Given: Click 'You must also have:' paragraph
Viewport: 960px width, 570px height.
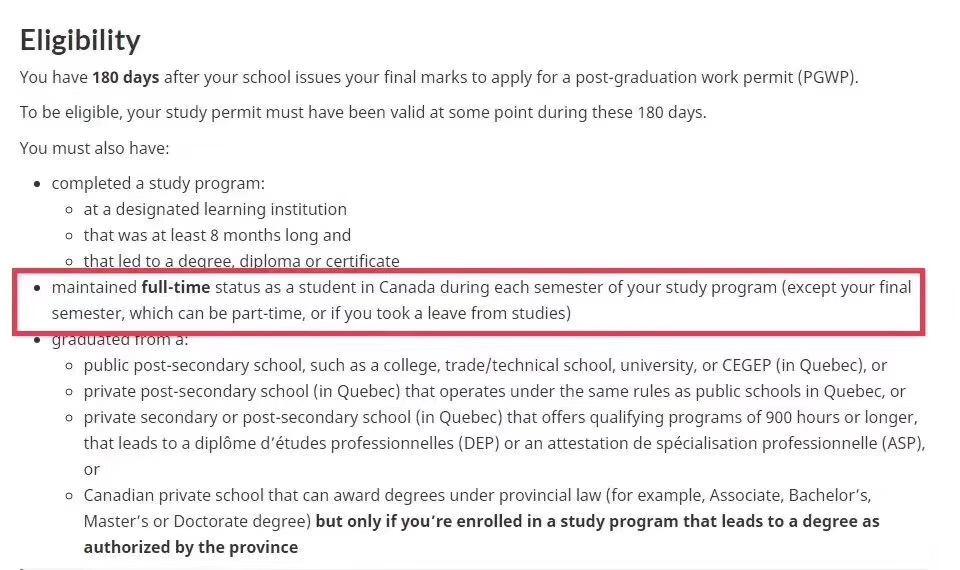Looking at the screenshot, I should 94,149.
